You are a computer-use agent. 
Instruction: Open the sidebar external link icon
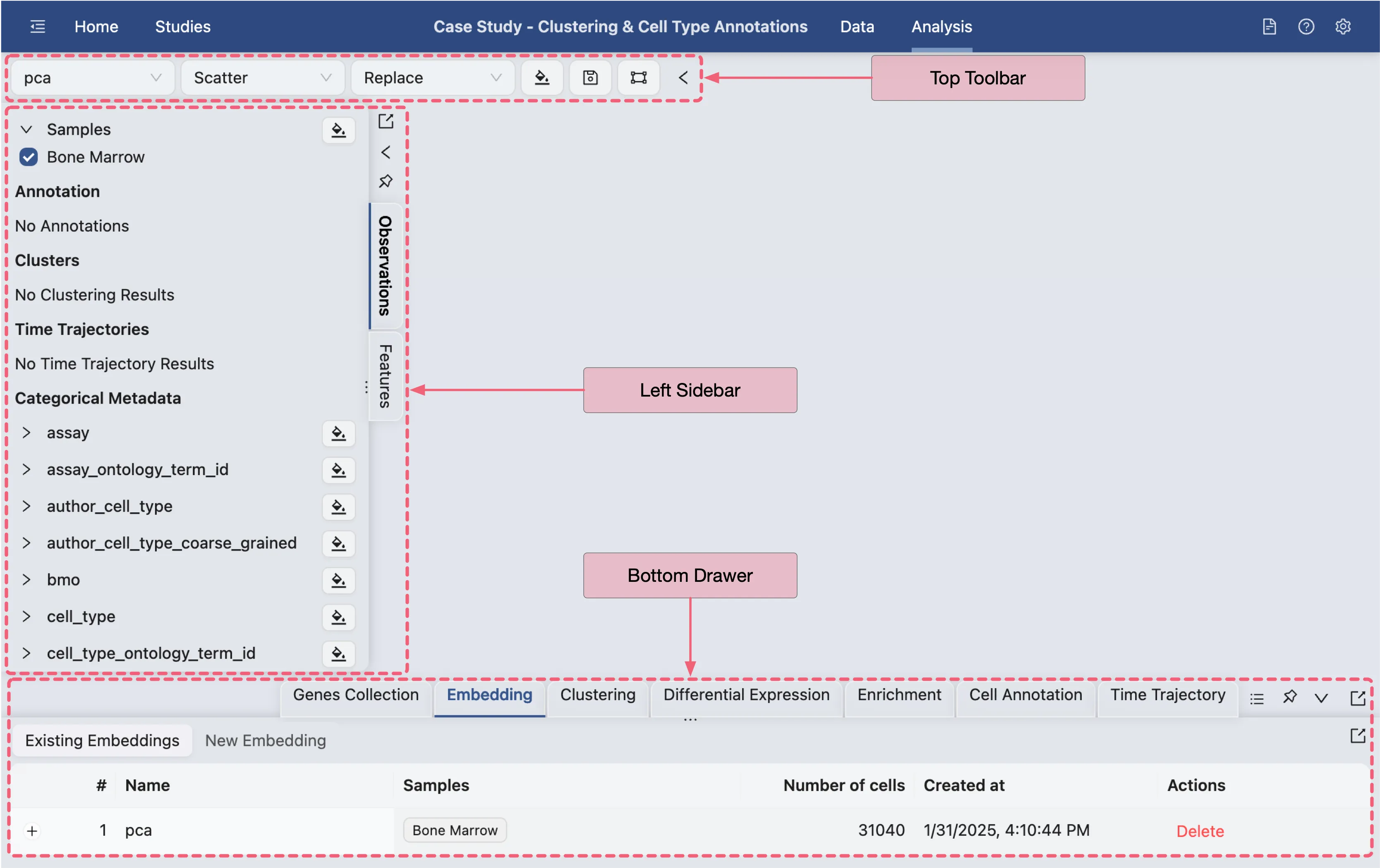click(x=385, y=121)
